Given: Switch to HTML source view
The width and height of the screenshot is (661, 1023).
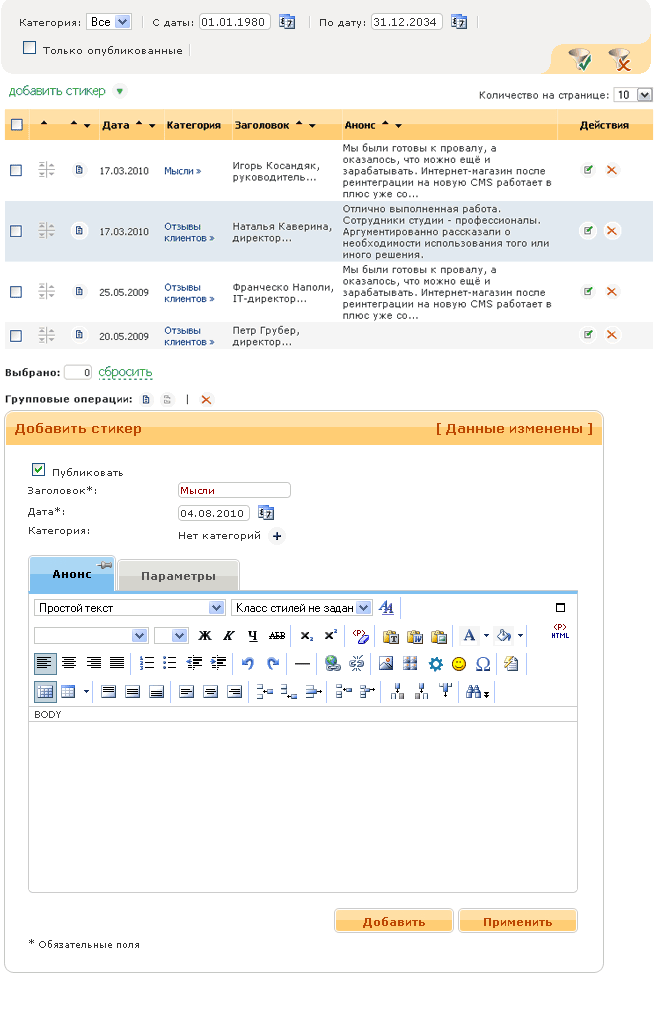Looking at the screenshot, I should [x=560, y=632].
